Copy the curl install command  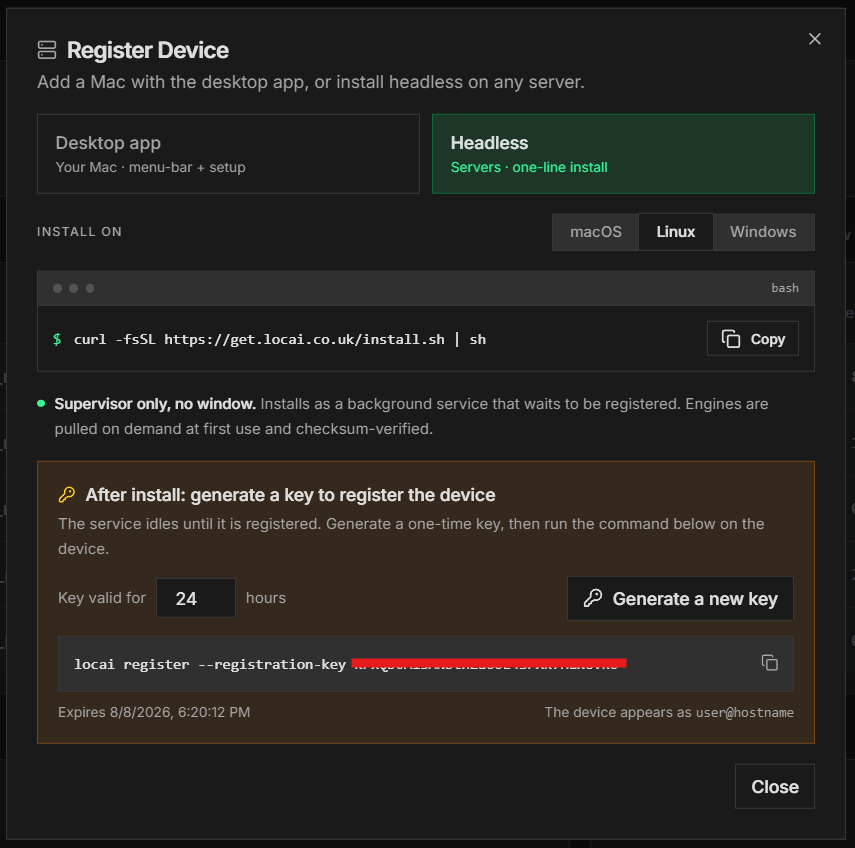click(752, 339)
